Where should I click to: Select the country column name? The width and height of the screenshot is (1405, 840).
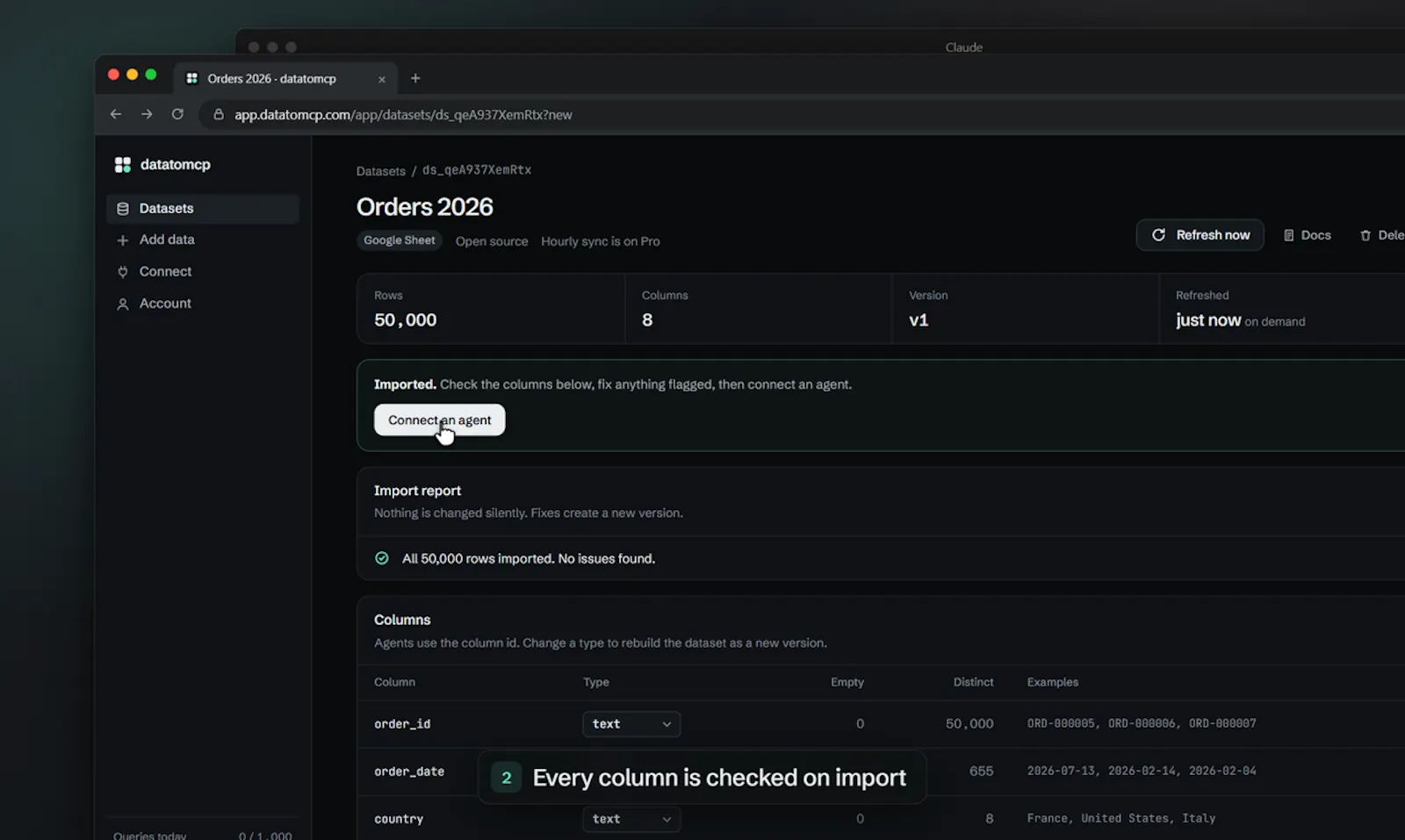click(399, 819)
